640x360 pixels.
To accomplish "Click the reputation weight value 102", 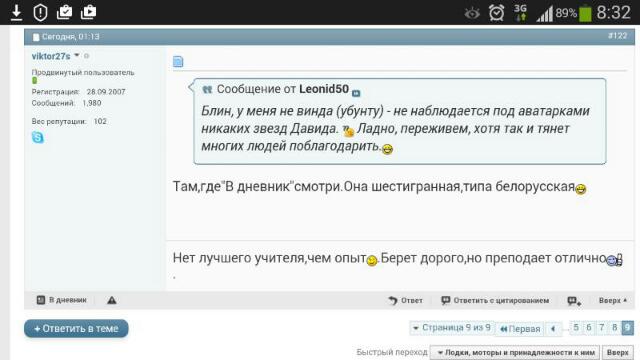I will pyautogui.click(x=100, y=121).
